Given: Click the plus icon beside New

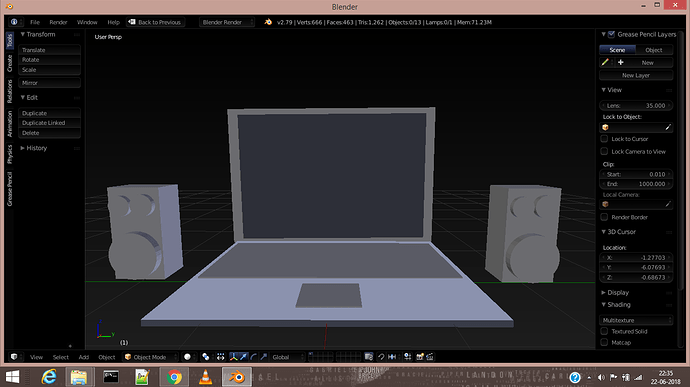Looking at the screenshot, I should click(x=620, y=63).
